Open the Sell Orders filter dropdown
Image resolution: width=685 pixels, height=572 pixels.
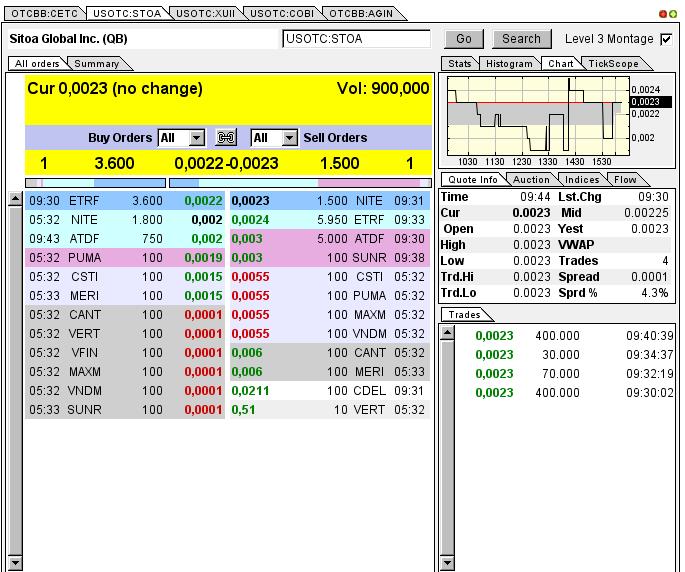click(x=289, y=138)
